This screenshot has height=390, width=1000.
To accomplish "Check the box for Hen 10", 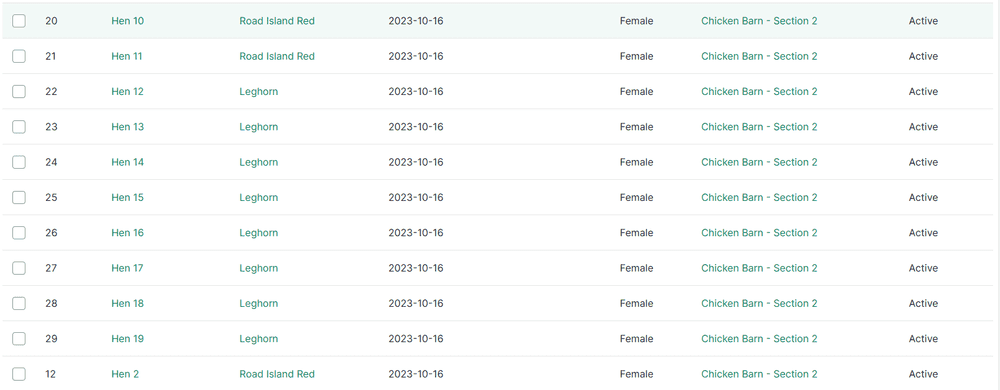I will click(x=19, y=21).
